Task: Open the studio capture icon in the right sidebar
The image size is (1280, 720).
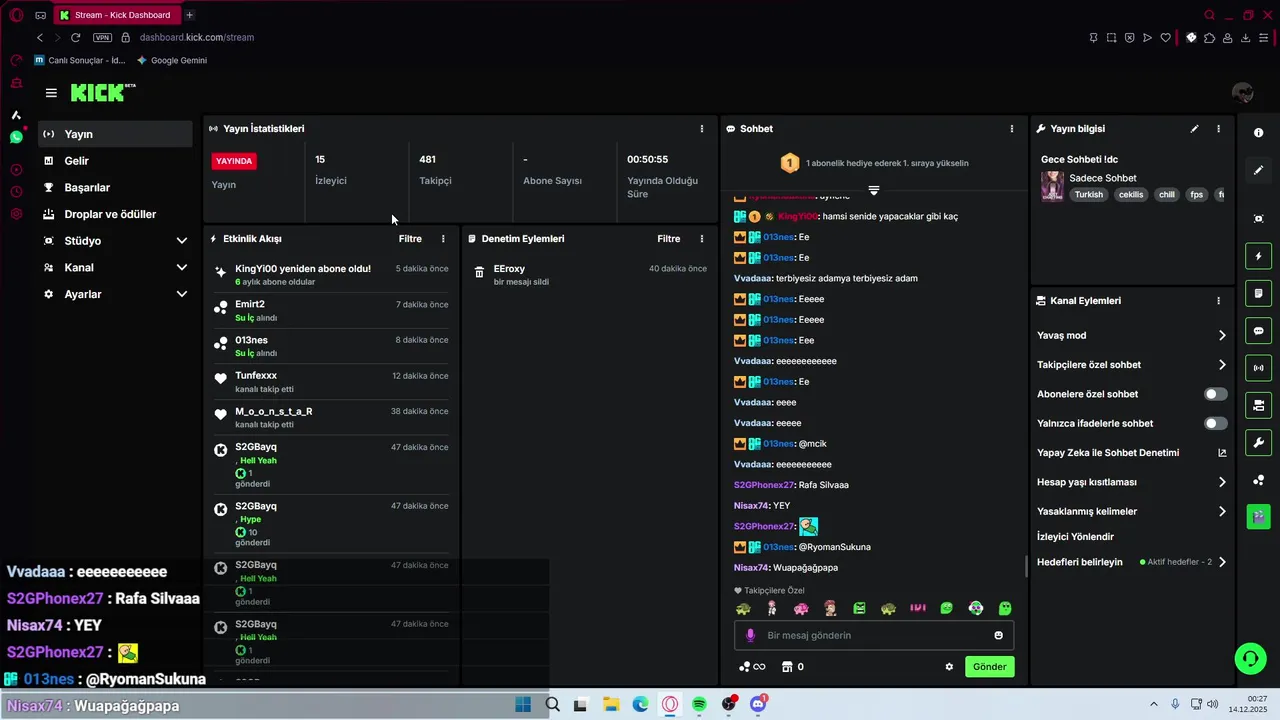Action: coord(1258,219)
